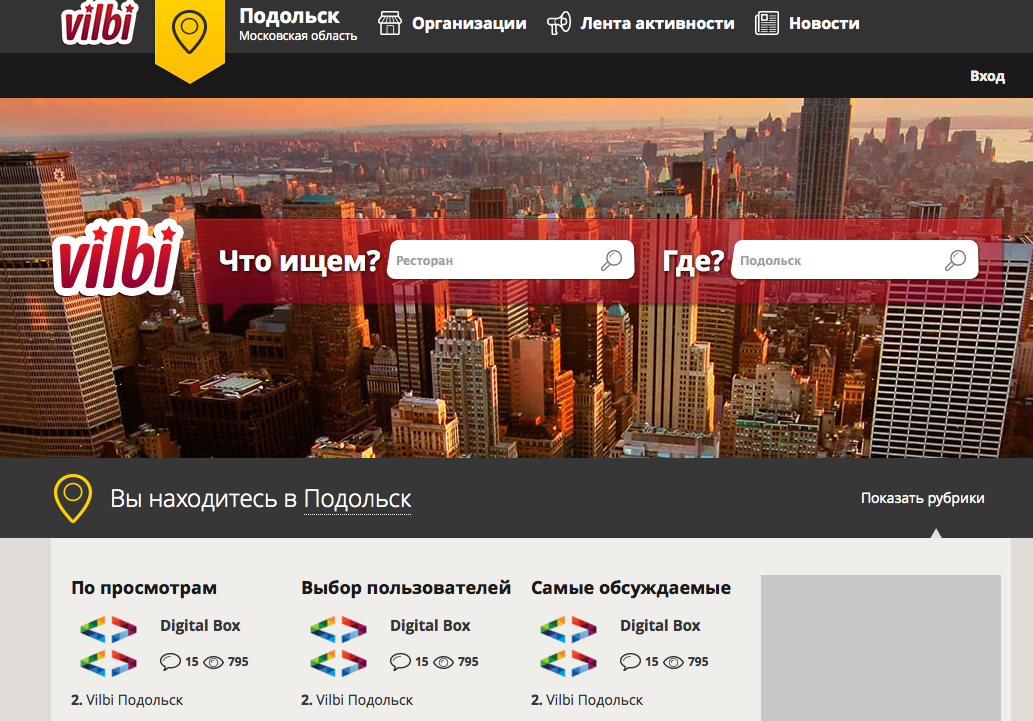Image resolution: width=1033 pixels, height=721 pixels.
Task: Click Digital Box logo under Самые обсуждаемые
Action: click(x=569, y=646)
